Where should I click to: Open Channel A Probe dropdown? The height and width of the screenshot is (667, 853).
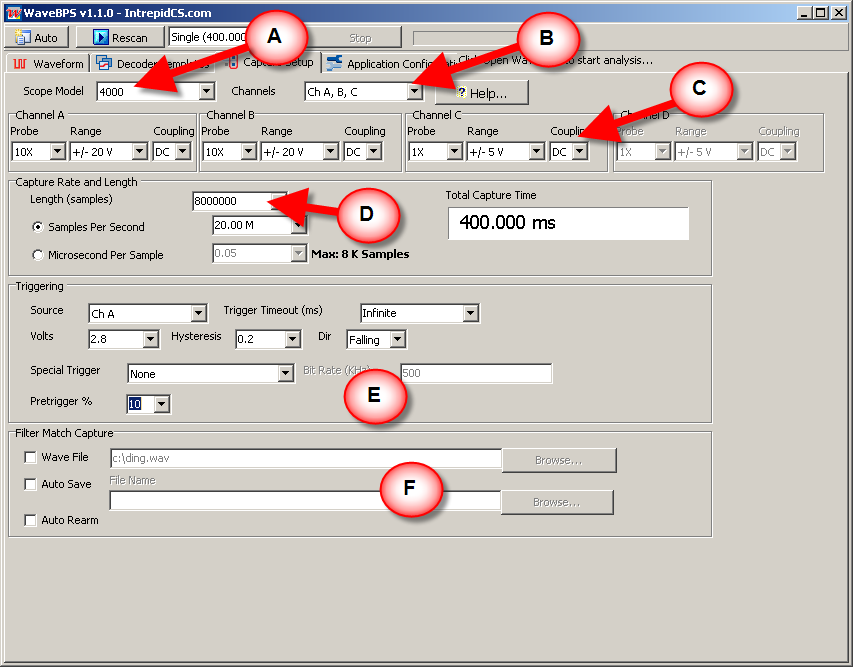coord(57,152)
